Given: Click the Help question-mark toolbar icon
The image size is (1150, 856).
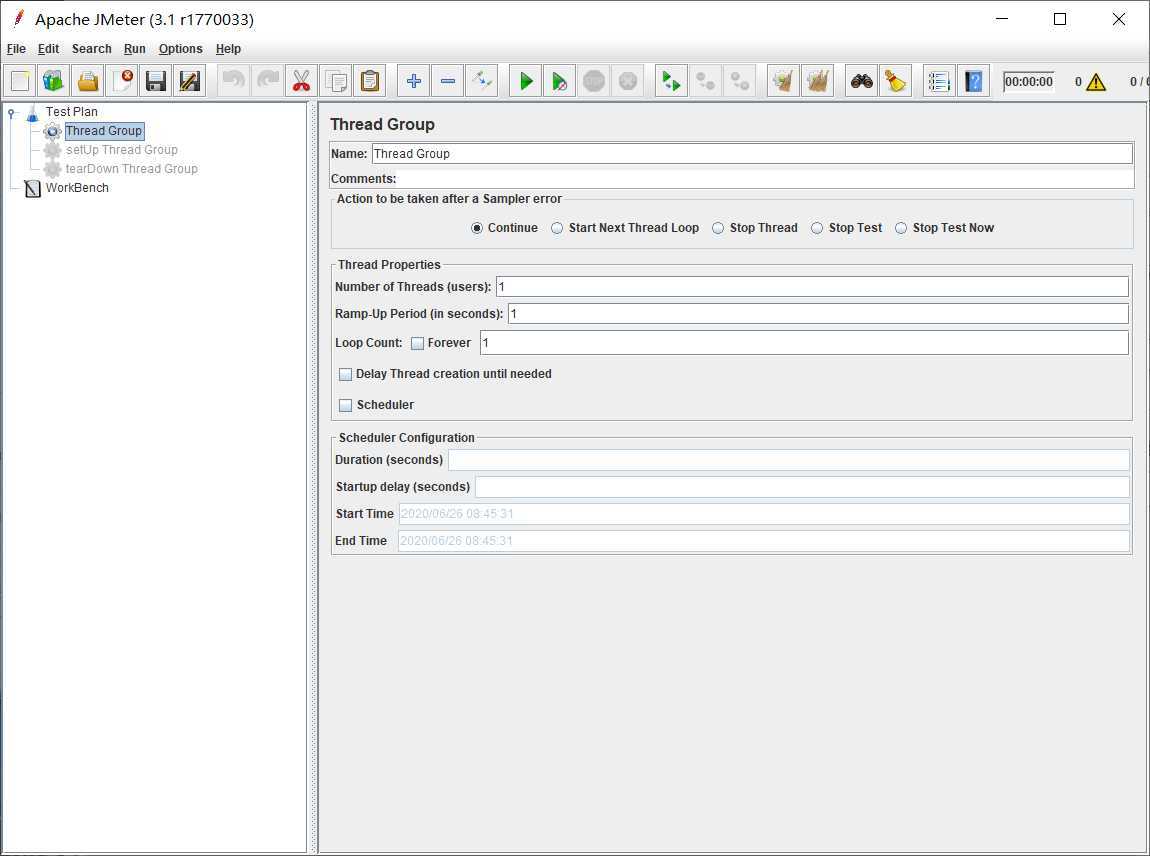Looking at the screenshot, I should pyautogui.click(x=972, y=81).
